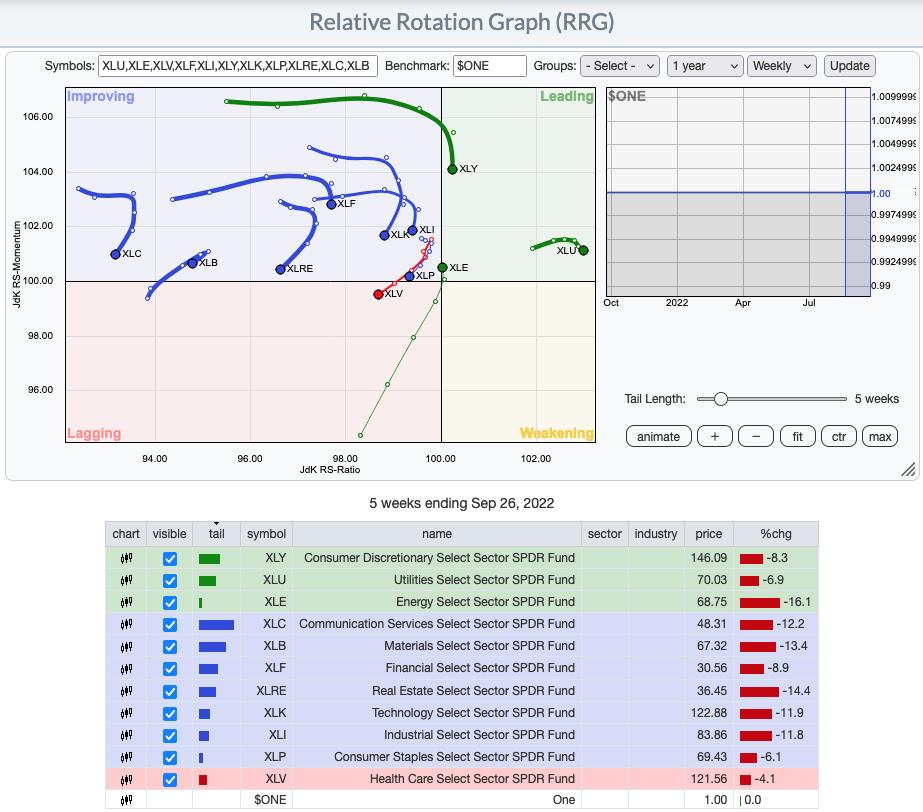Image resolution: width=923 pixels, height=812 pixels.
Task: Open the chart icon for XLB row
Action: pos(126,647)
